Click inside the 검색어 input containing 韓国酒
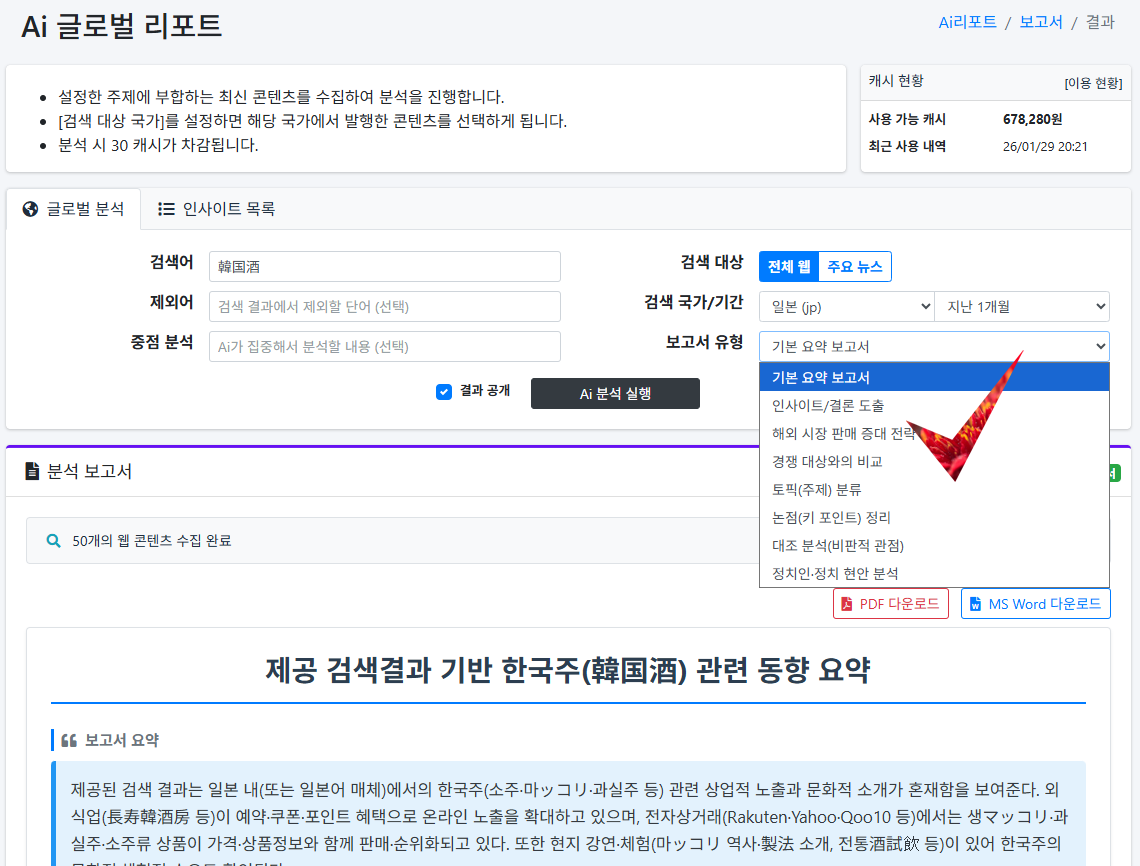This screenshot has height=866, width=1140. (384, 266)
